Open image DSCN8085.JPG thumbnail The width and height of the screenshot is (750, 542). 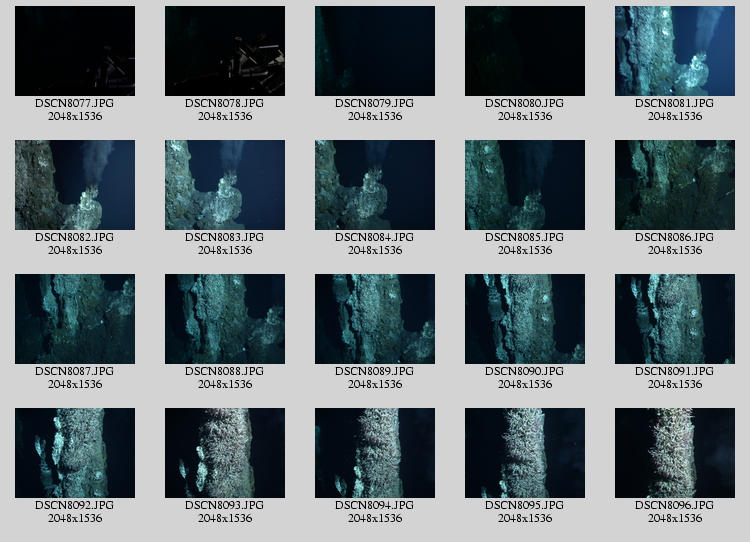525,185
